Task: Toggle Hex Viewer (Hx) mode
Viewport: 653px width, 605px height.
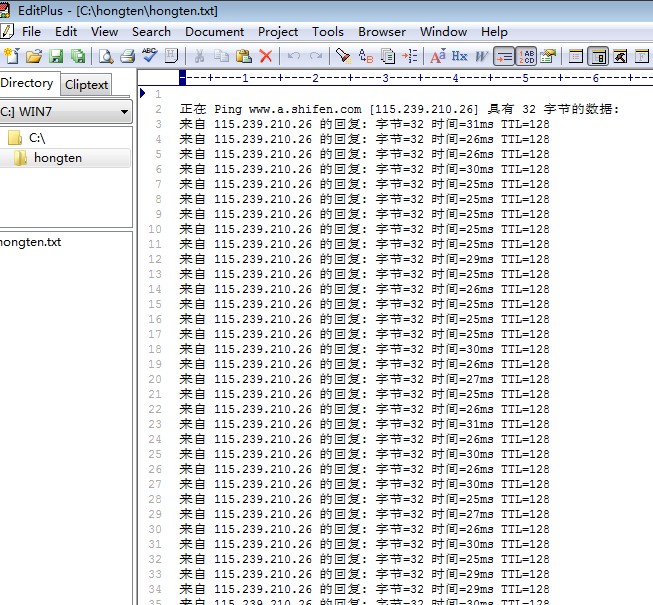Action: [x=460, y=56]
